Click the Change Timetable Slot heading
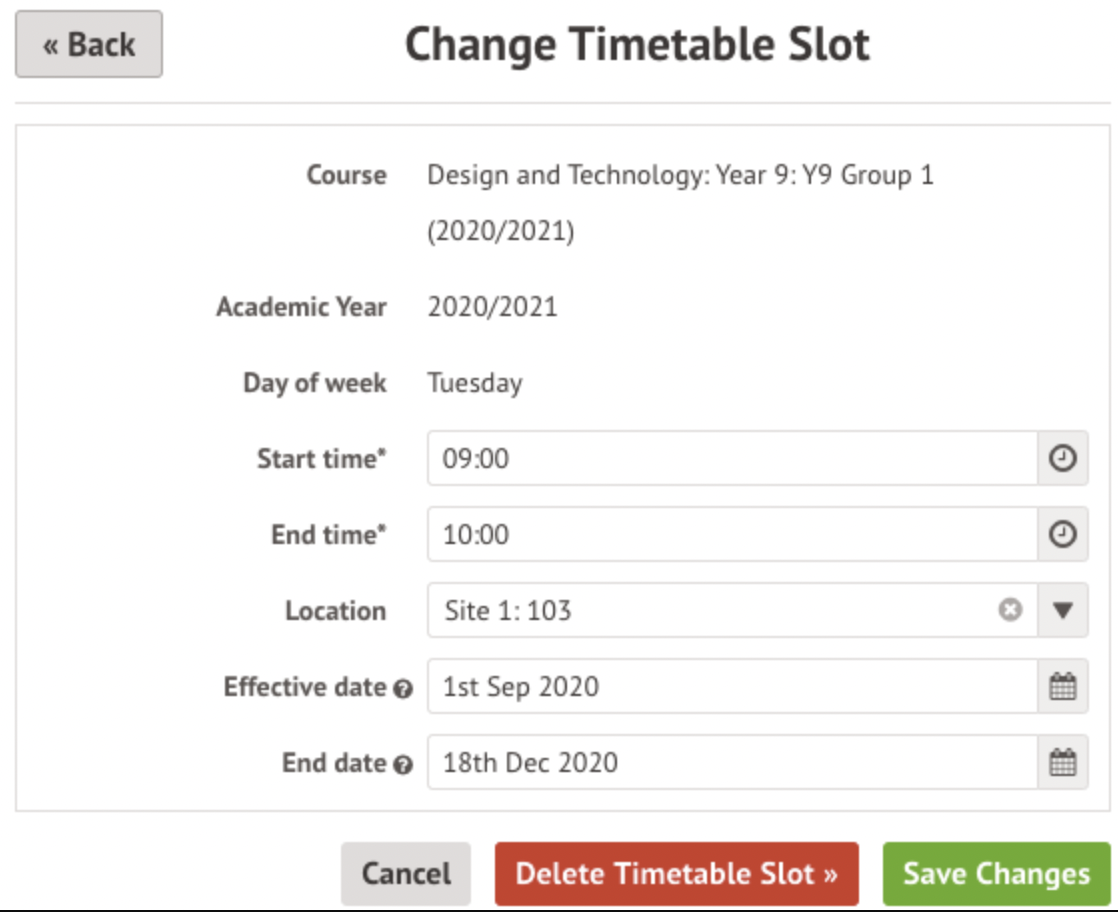1118x912 pixels. click(637, 45)
